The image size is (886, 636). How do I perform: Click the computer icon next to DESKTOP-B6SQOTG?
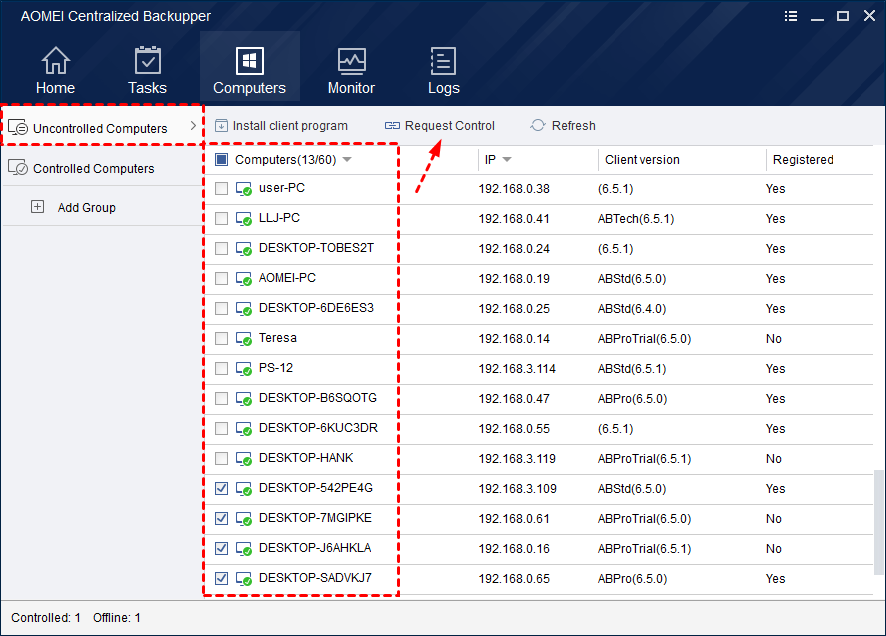[x=244, y=398]
